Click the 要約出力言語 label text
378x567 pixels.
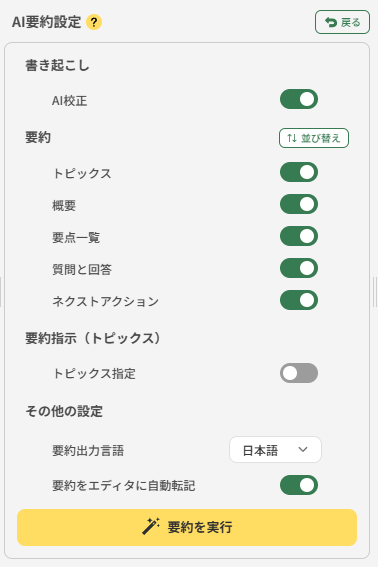pyautogui.click(x=88, y=451)
